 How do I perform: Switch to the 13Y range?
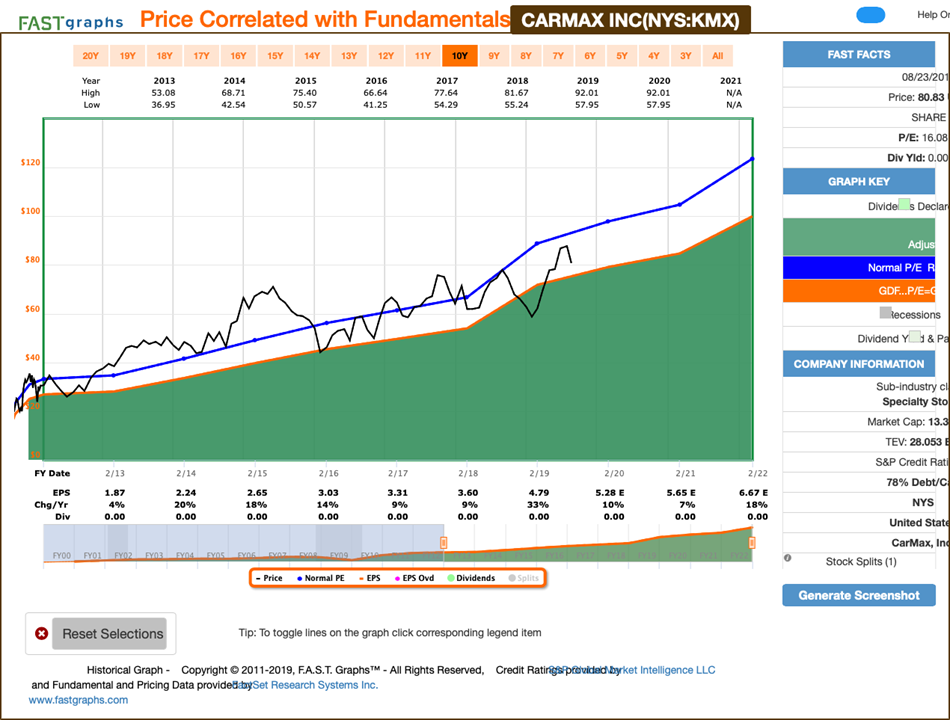[349, 56]
